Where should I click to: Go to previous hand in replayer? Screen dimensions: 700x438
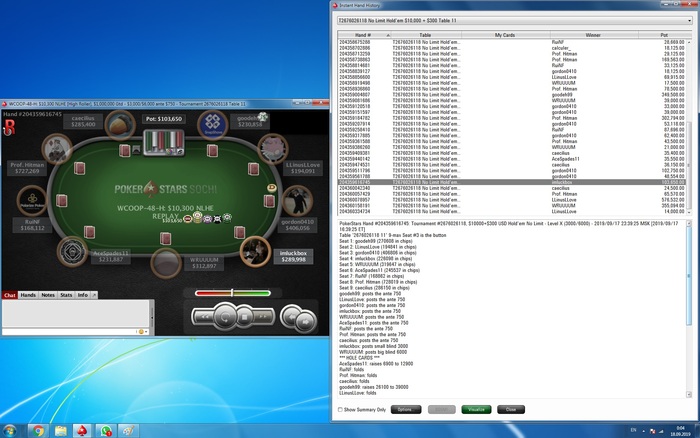(x=291, y=317)
